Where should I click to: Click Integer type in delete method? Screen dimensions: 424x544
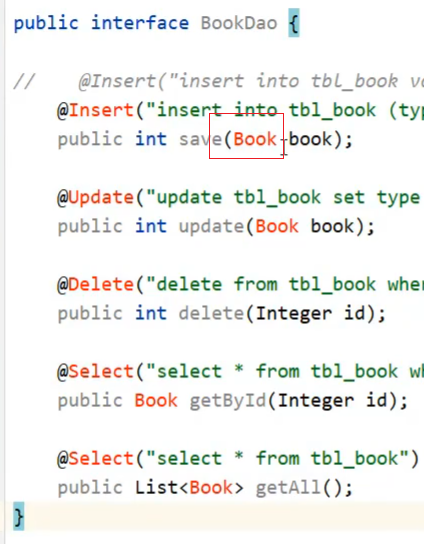[294, 314]
